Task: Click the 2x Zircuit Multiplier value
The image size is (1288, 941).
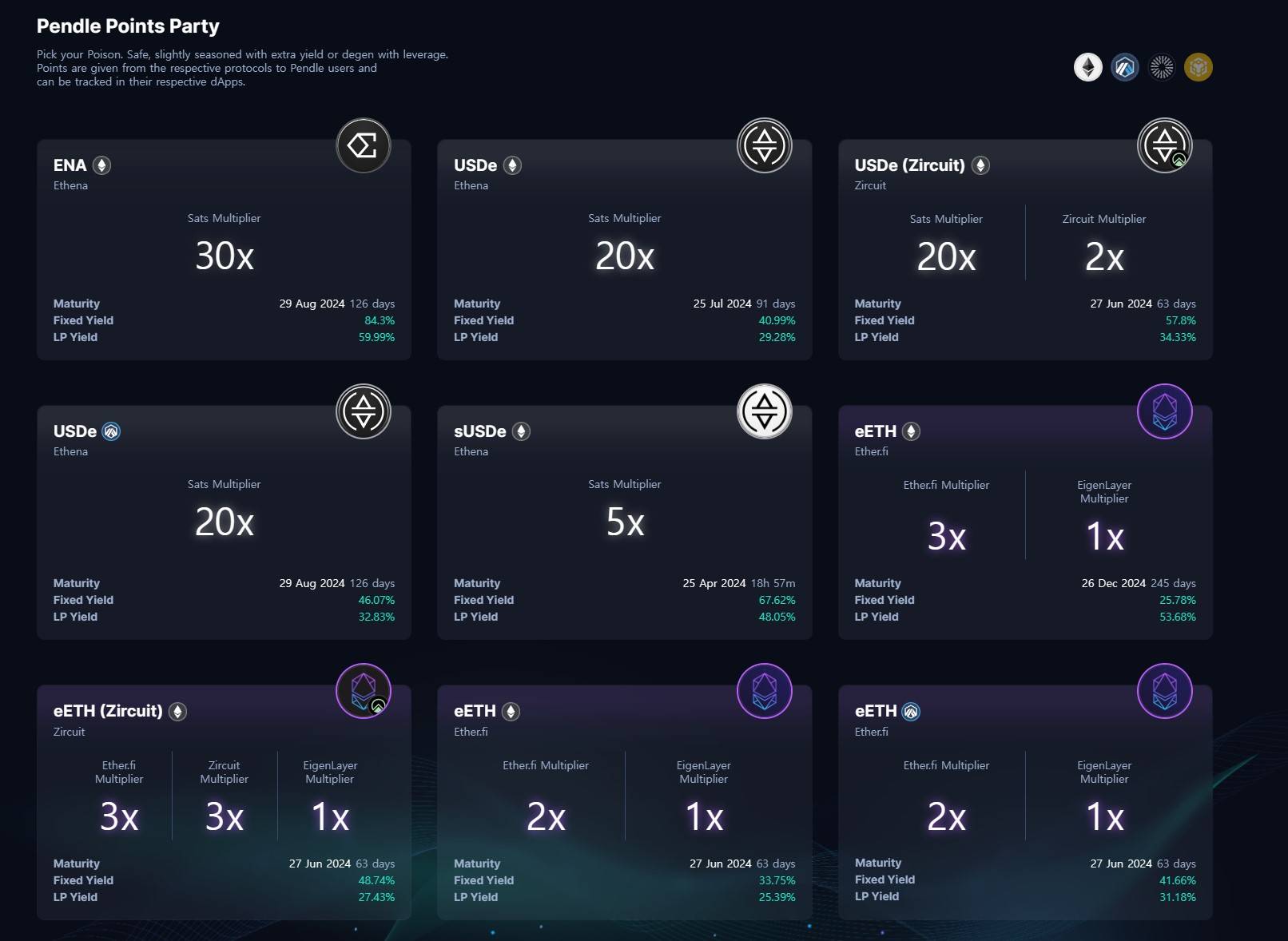Action: pos(1104,257)
